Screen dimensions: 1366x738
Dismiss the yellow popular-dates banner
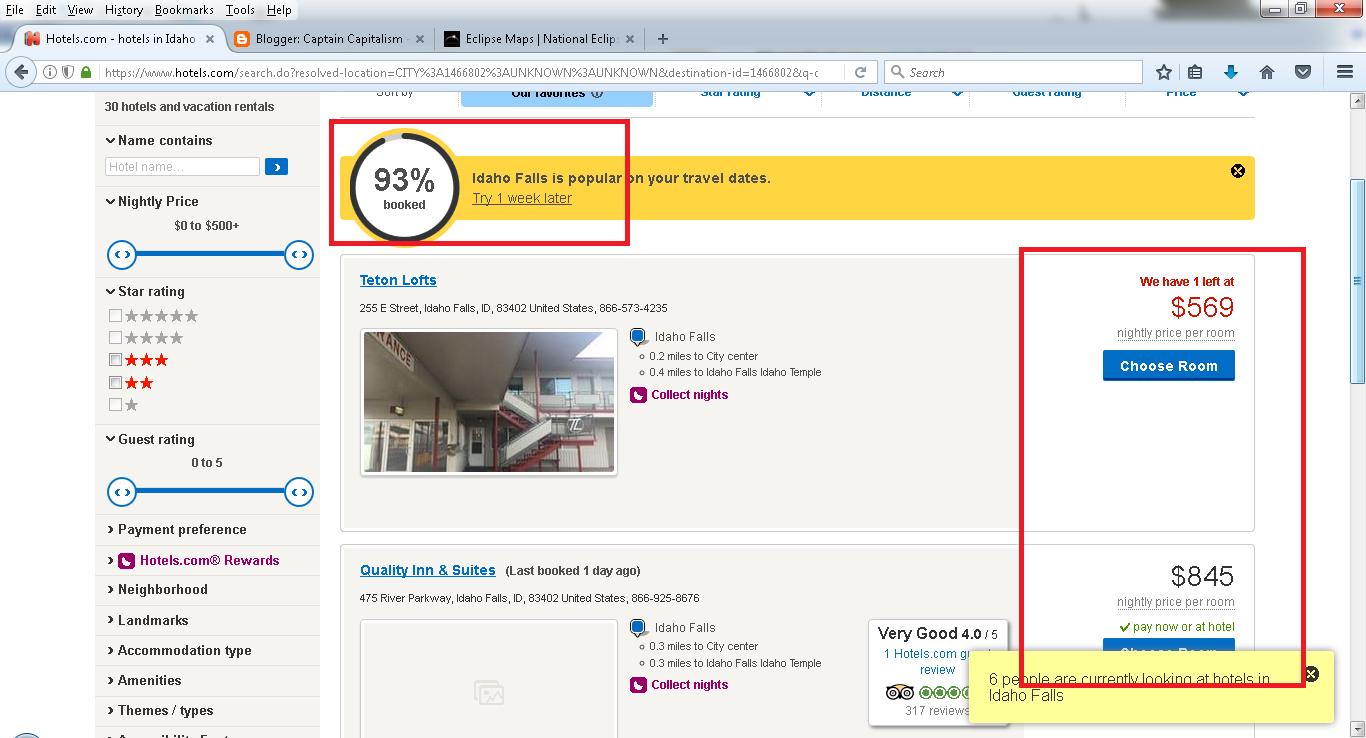point(1238,171)
